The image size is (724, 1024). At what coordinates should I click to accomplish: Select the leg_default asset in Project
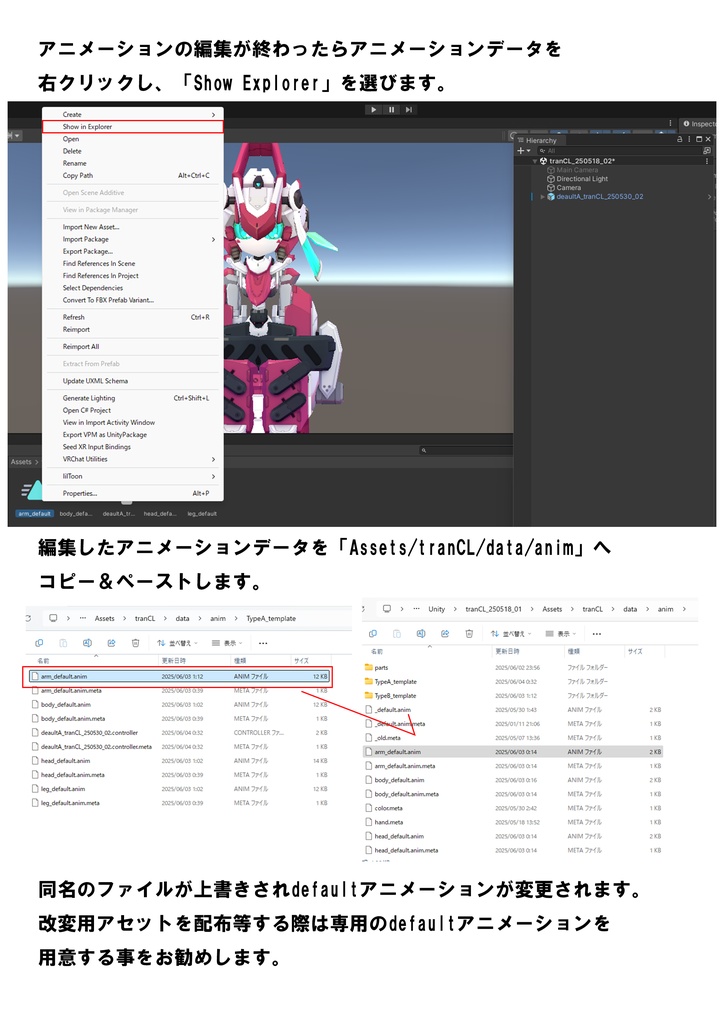click(x=202, y=514)
